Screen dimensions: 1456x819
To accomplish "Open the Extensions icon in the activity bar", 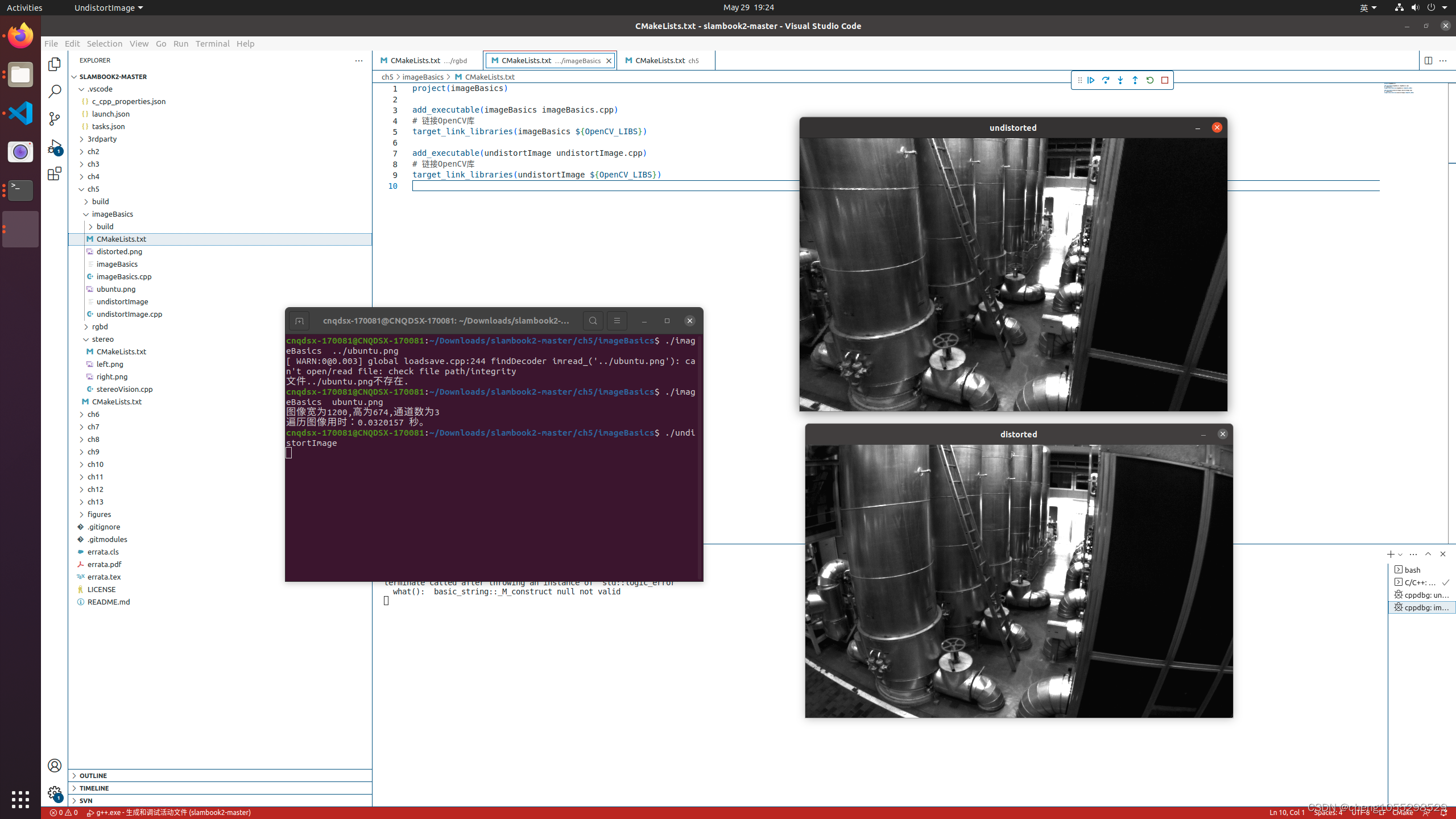I will click(54, 174).
